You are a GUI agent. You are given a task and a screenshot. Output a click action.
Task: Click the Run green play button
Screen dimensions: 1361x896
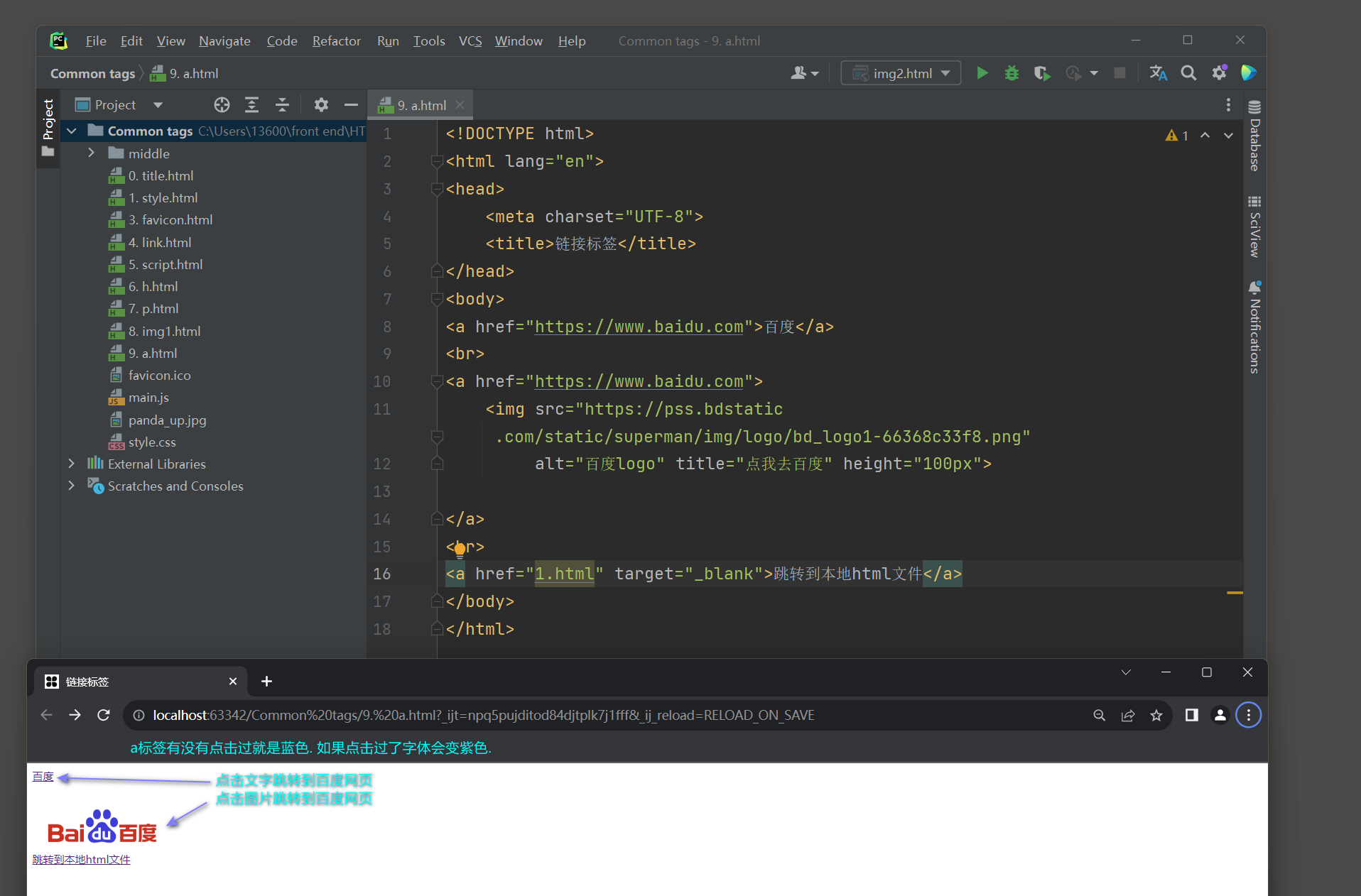click(982, 73)
